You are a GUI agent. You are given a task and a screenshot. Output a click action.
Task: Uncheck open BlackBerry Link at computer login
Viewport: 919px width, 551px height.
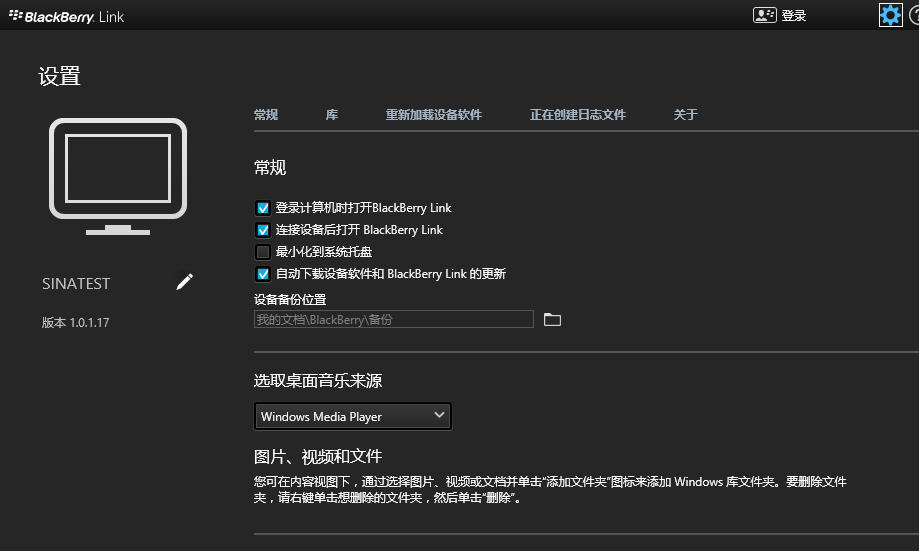pyautogui.click(x=263, y=208)
